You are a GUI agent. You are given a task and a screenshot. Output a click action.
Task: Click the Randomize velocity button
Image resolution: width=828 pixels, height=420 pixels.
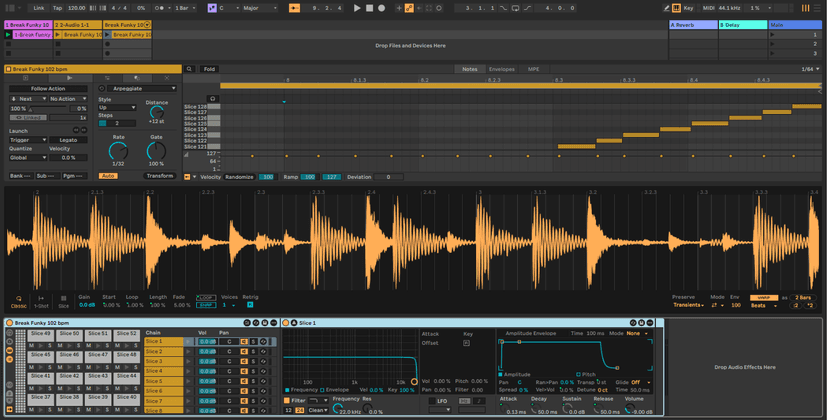pos(239,177)
